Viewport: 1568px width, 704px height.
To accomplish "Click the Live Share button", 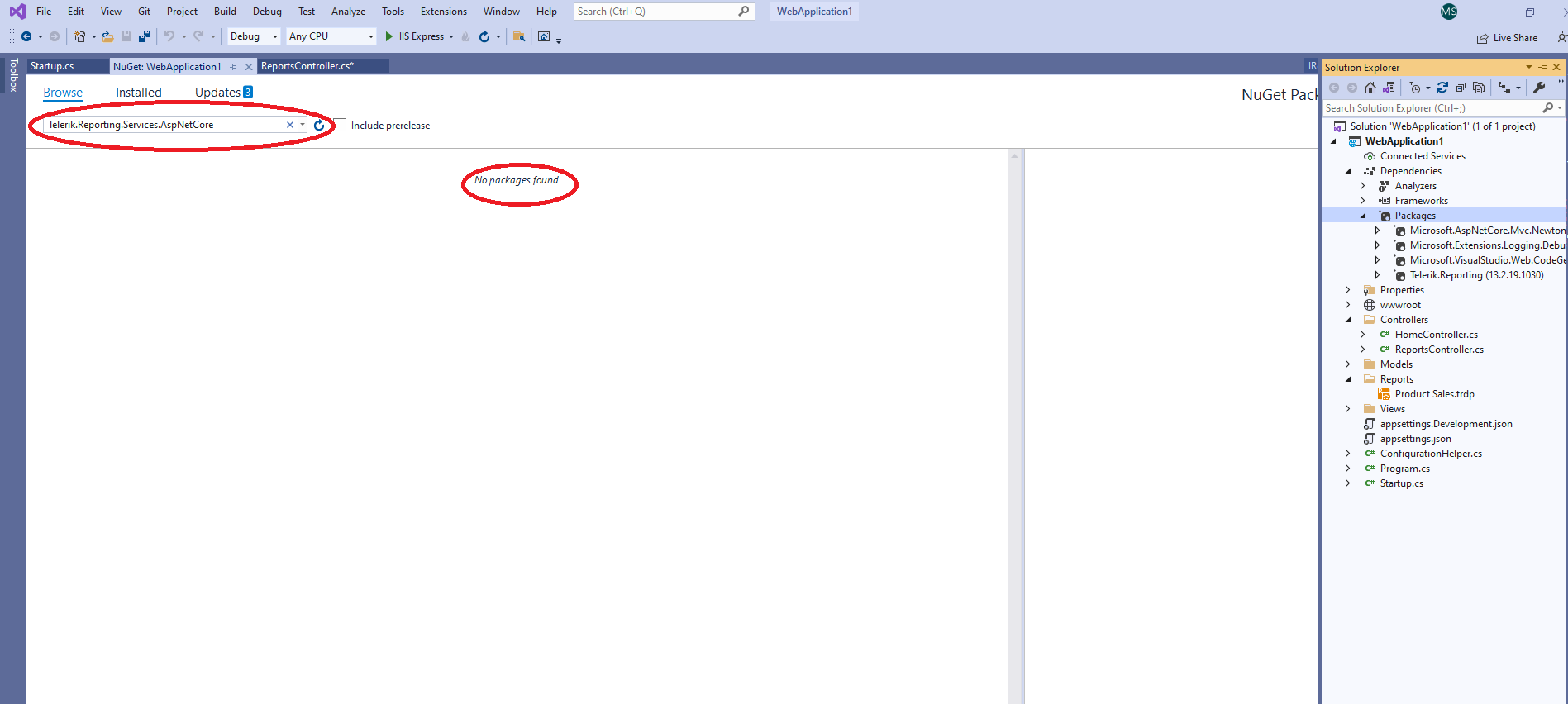I will point(1508,38).
